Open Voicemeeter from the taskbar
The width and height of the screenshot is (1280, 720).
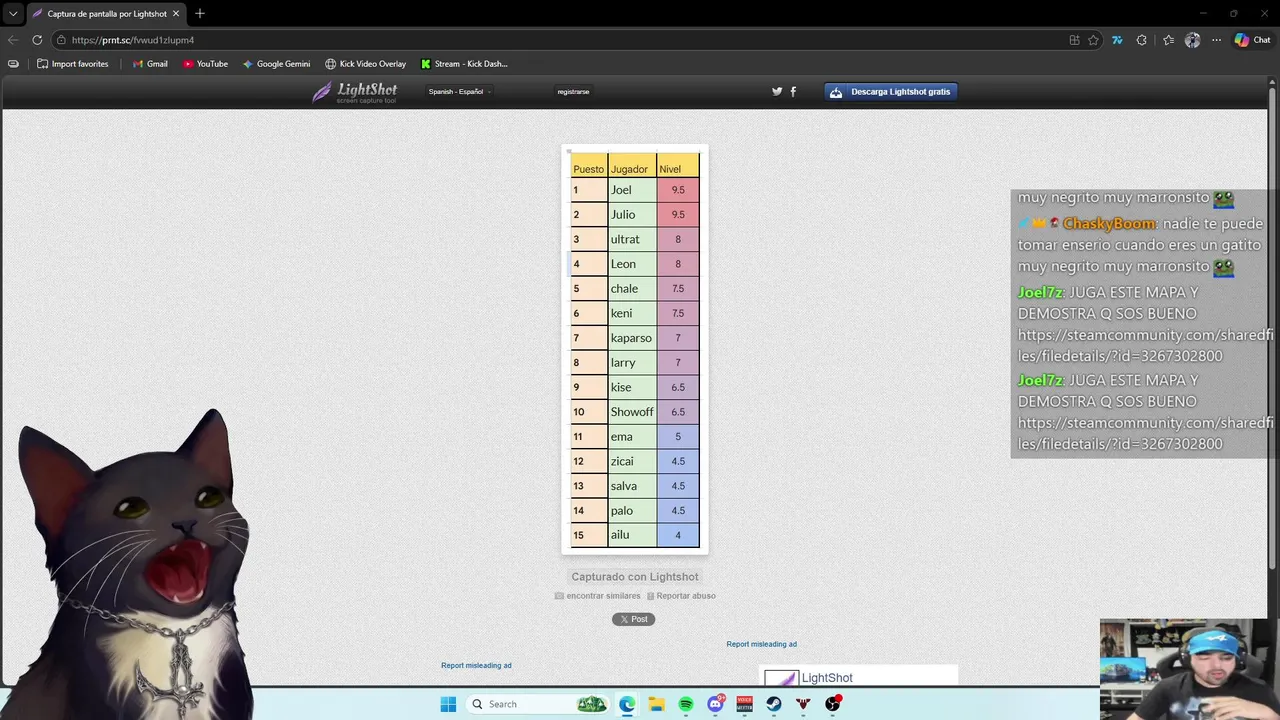pos(744,704)
